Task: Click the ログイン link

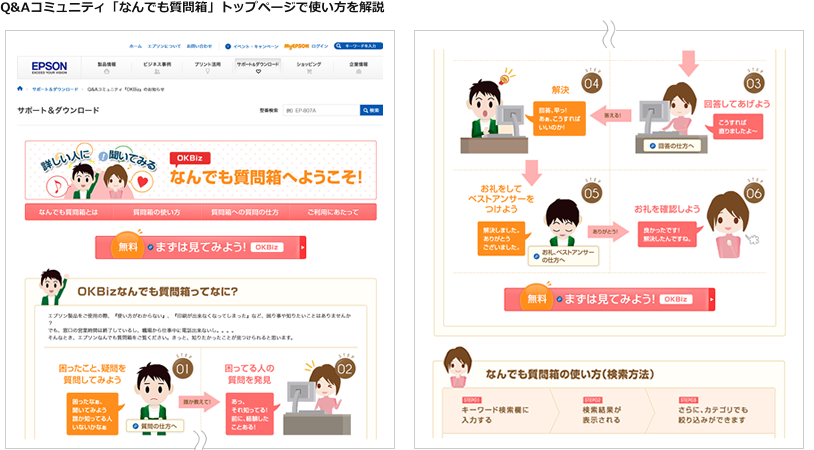Action: click(x=320, y=46)
